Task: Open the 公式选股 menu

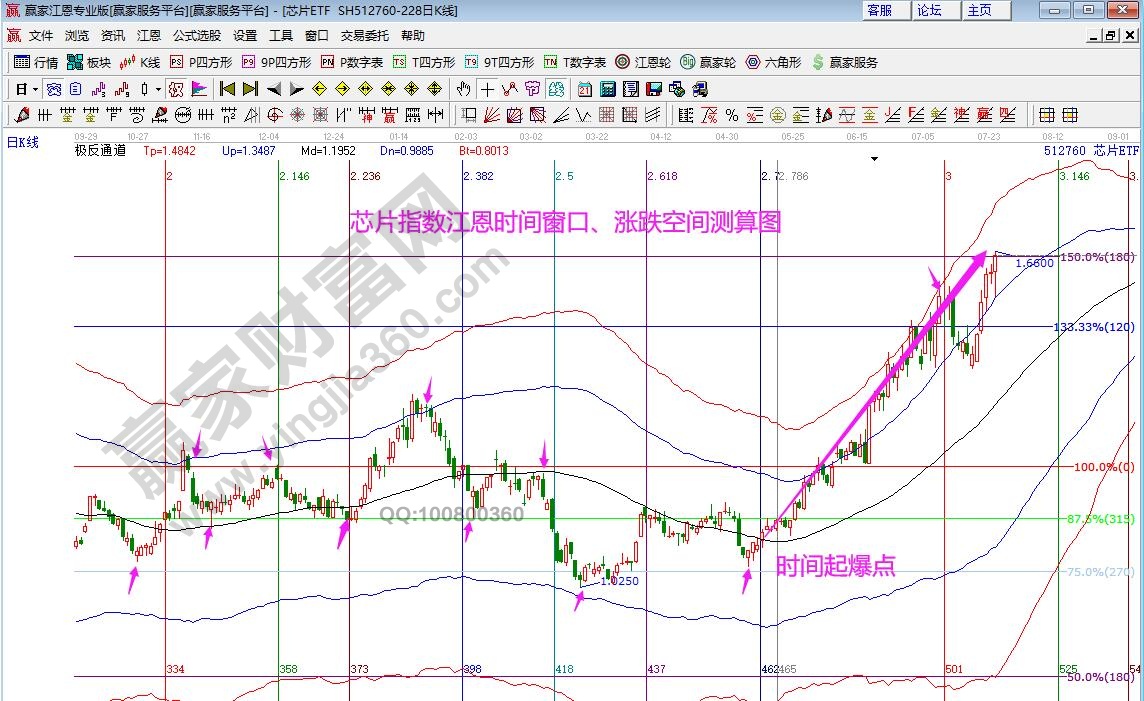Action: coord(197,35)
